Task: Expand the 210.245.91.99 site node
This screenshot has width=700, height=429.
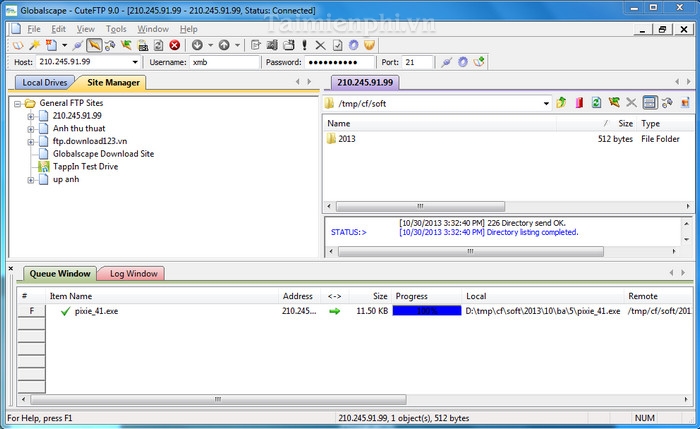Action: pos(31,117)
